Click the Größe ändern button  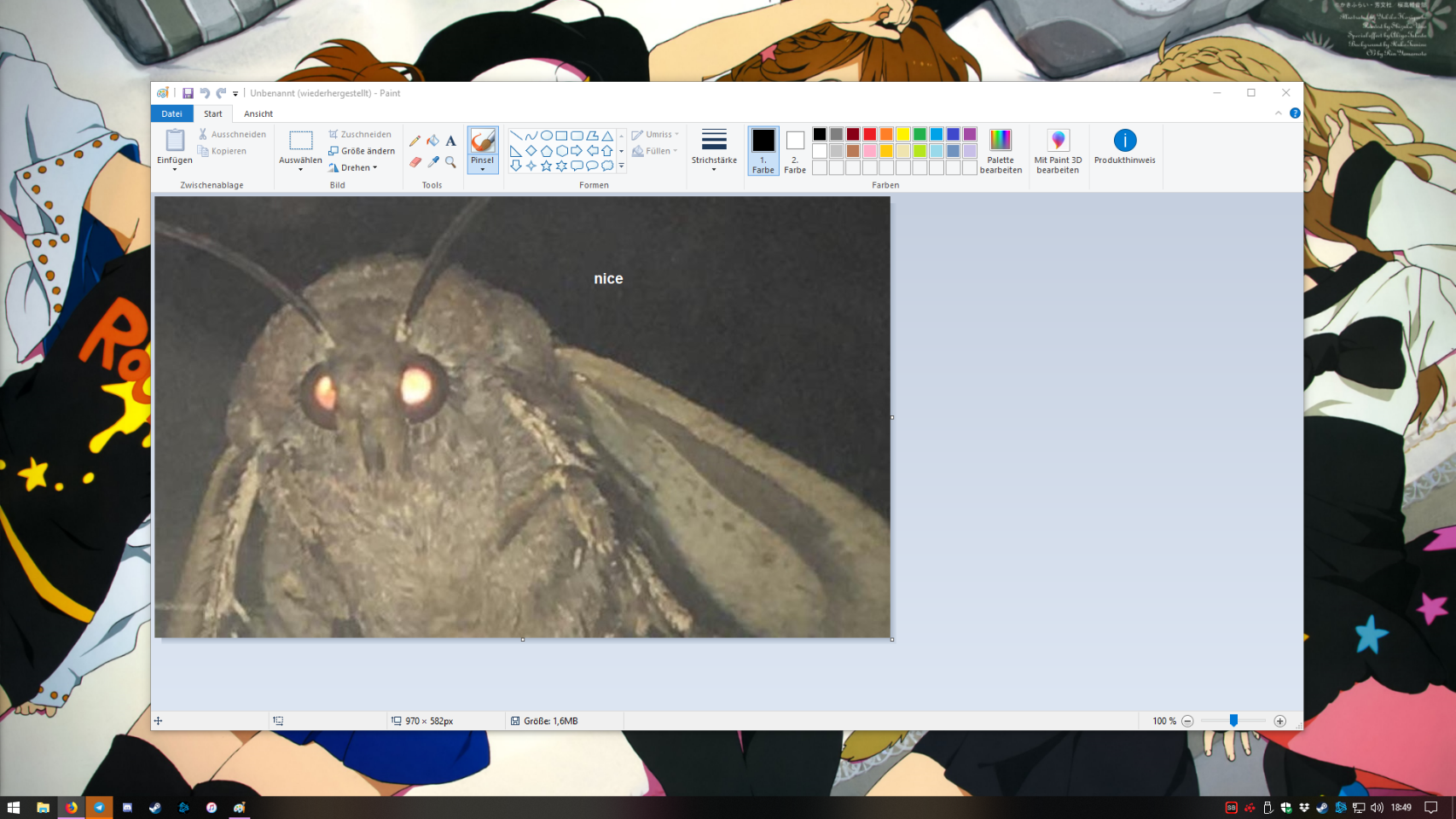362,151
